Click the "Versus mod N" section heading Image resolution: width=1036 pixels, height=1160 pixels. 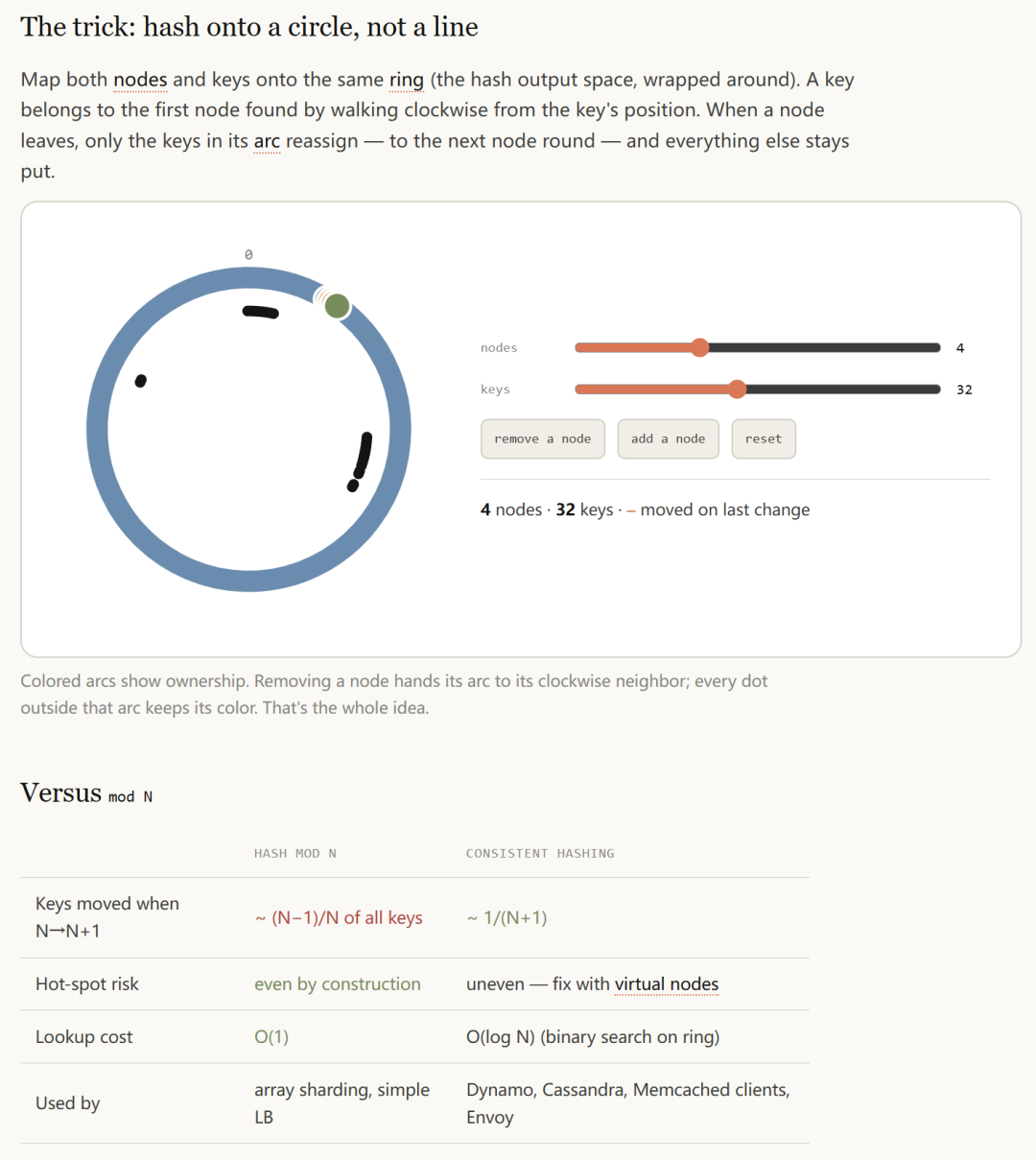(86, 793)
